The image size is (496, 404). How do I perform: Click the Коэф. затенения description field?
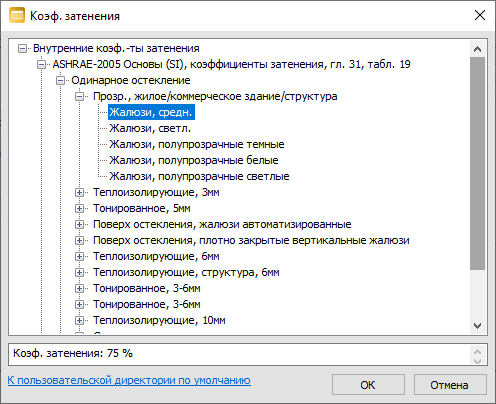248,354
